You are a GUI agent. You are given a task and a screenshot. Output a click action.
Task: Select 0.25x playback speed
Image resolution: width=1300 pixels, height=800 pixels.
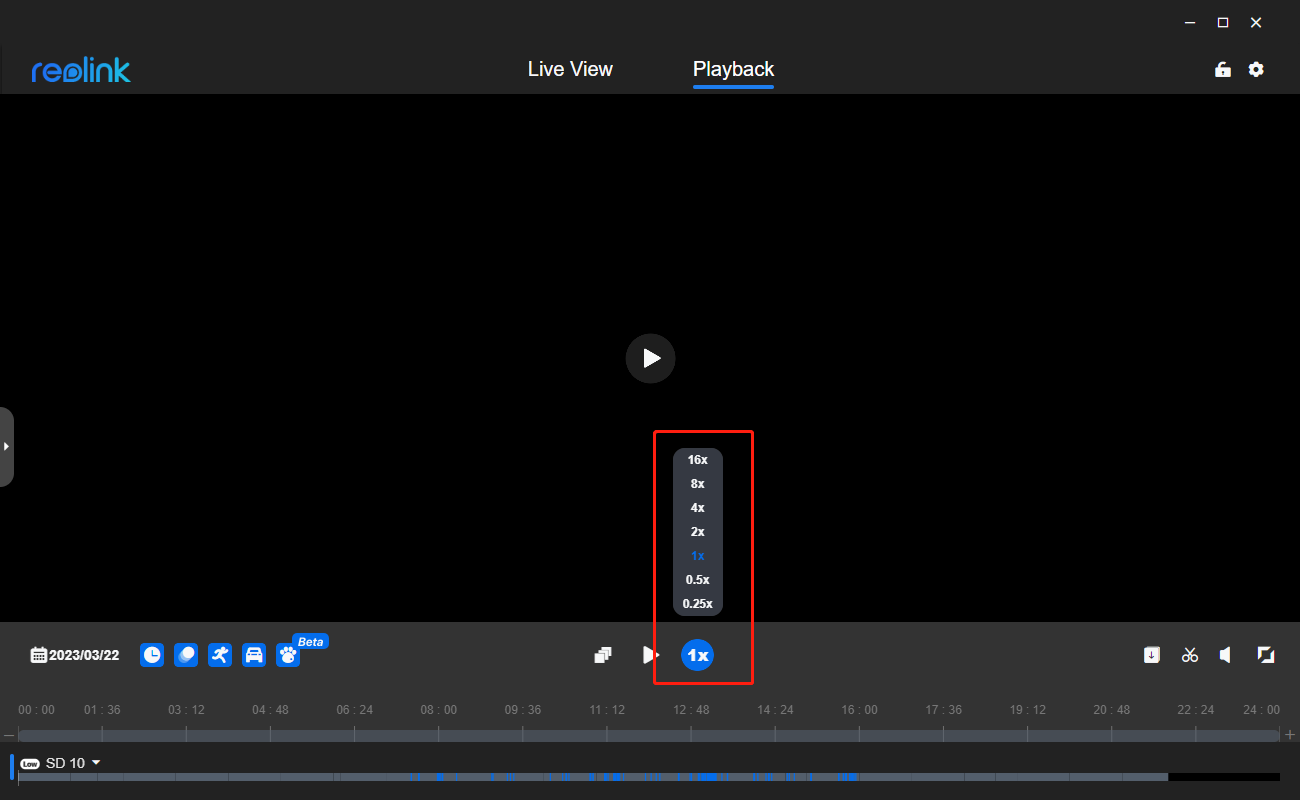tap(698, 604)
